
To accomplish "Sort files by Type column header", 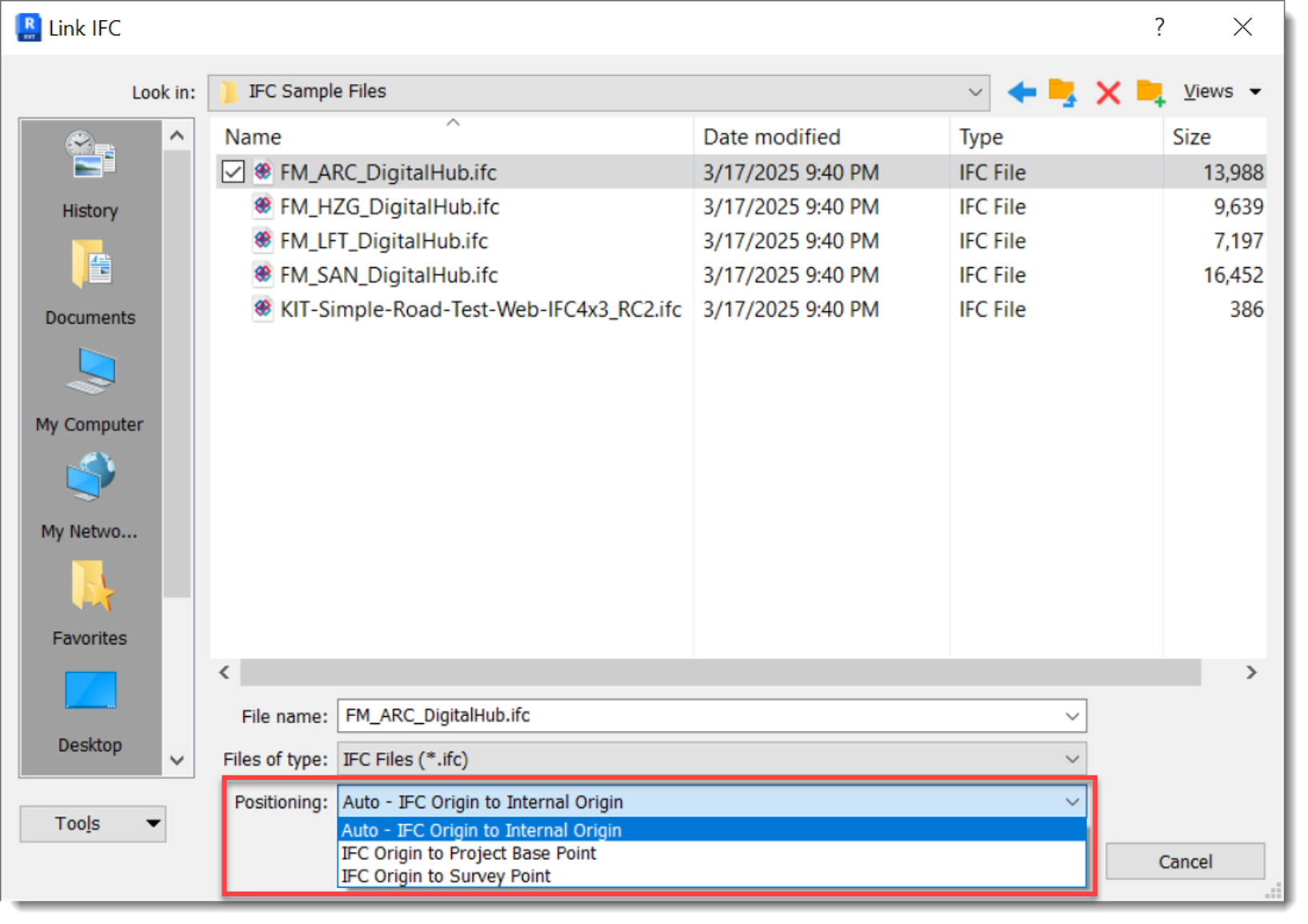I will tap(1056, 137).
